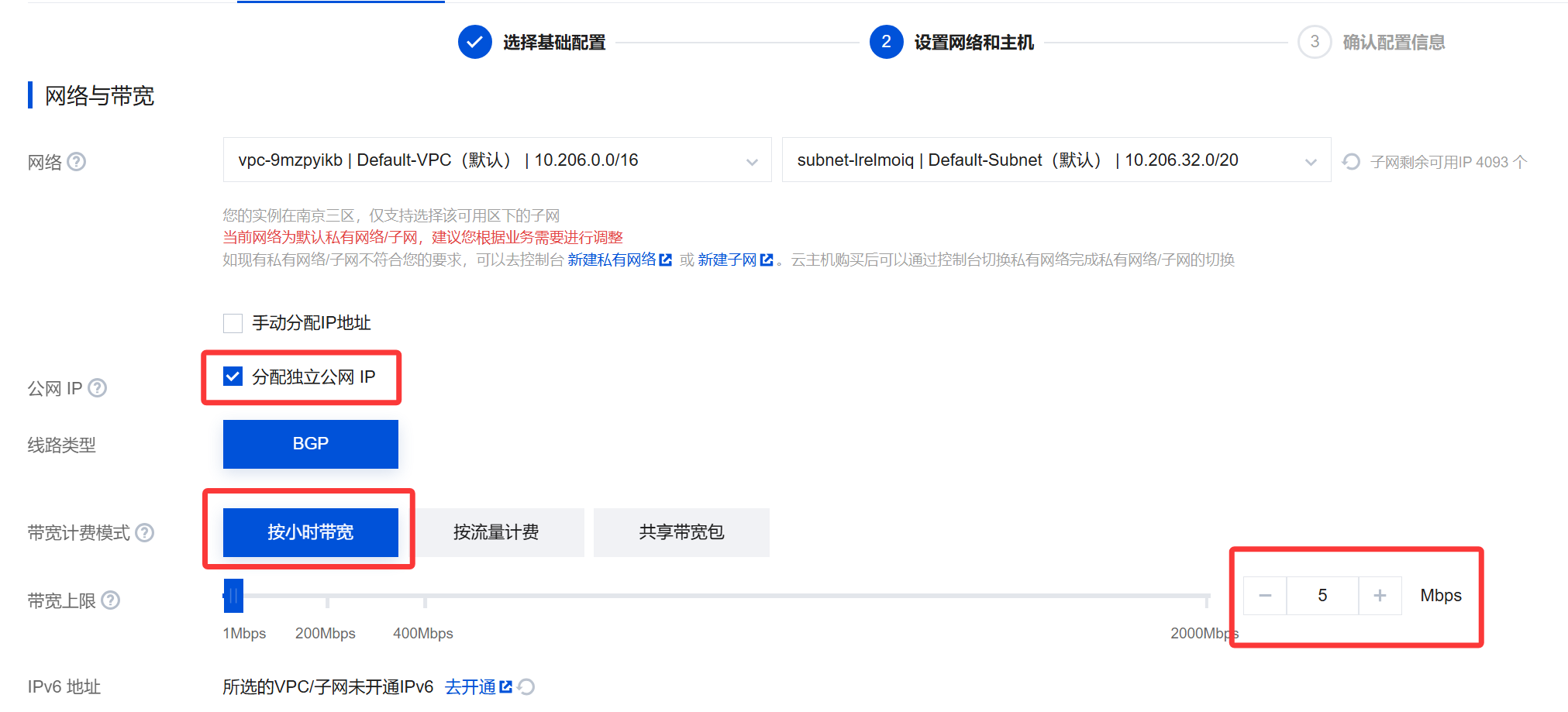Click the help icon next to 公网 IP

(97, 387)
